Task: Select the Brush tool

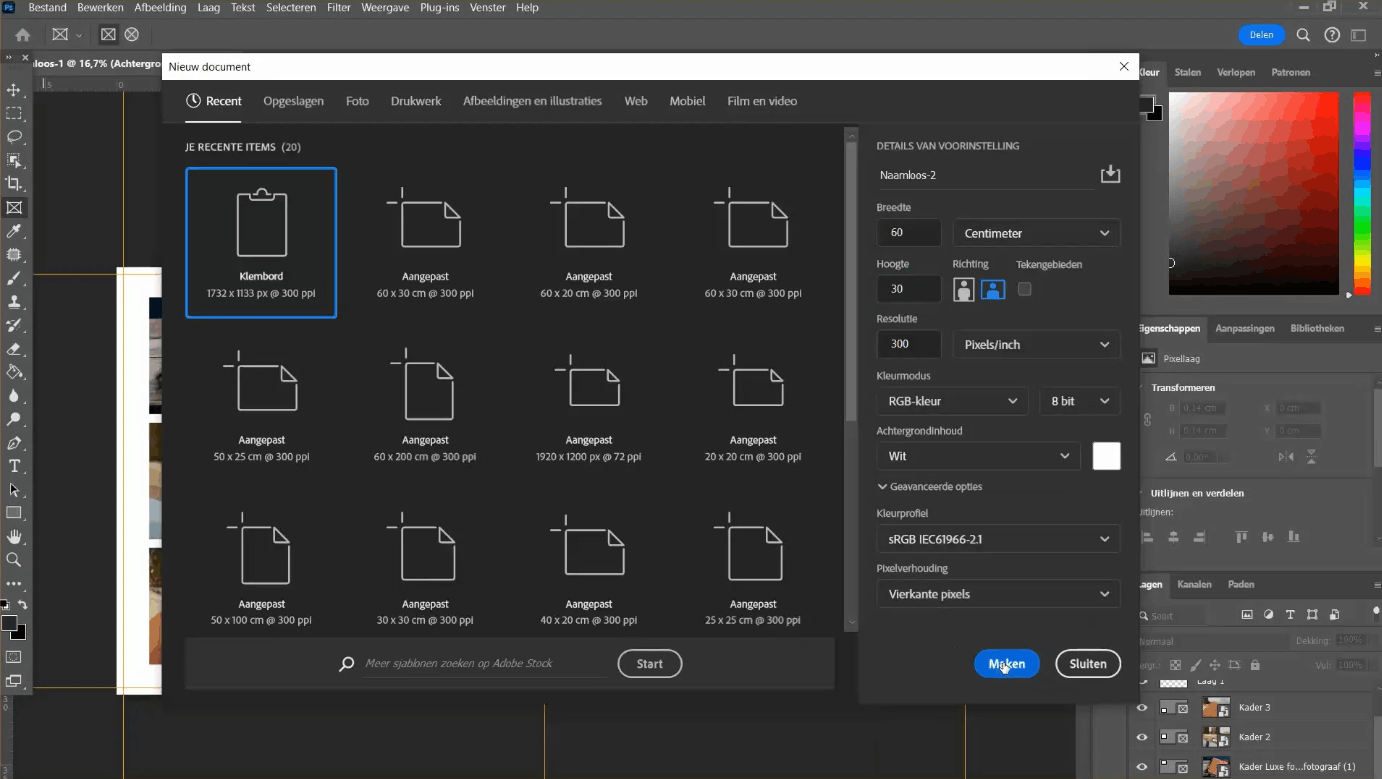Action: coord(14,279)
